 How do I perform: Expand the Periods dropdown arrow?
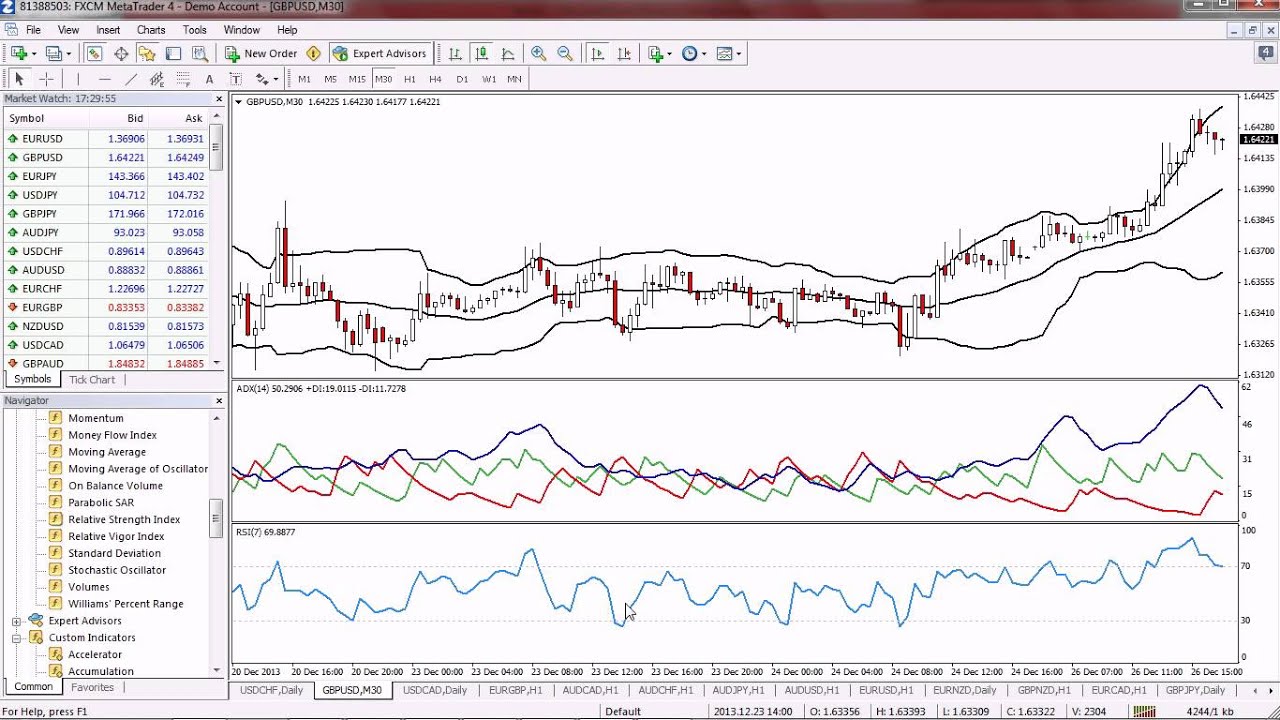tap(704, 54)
